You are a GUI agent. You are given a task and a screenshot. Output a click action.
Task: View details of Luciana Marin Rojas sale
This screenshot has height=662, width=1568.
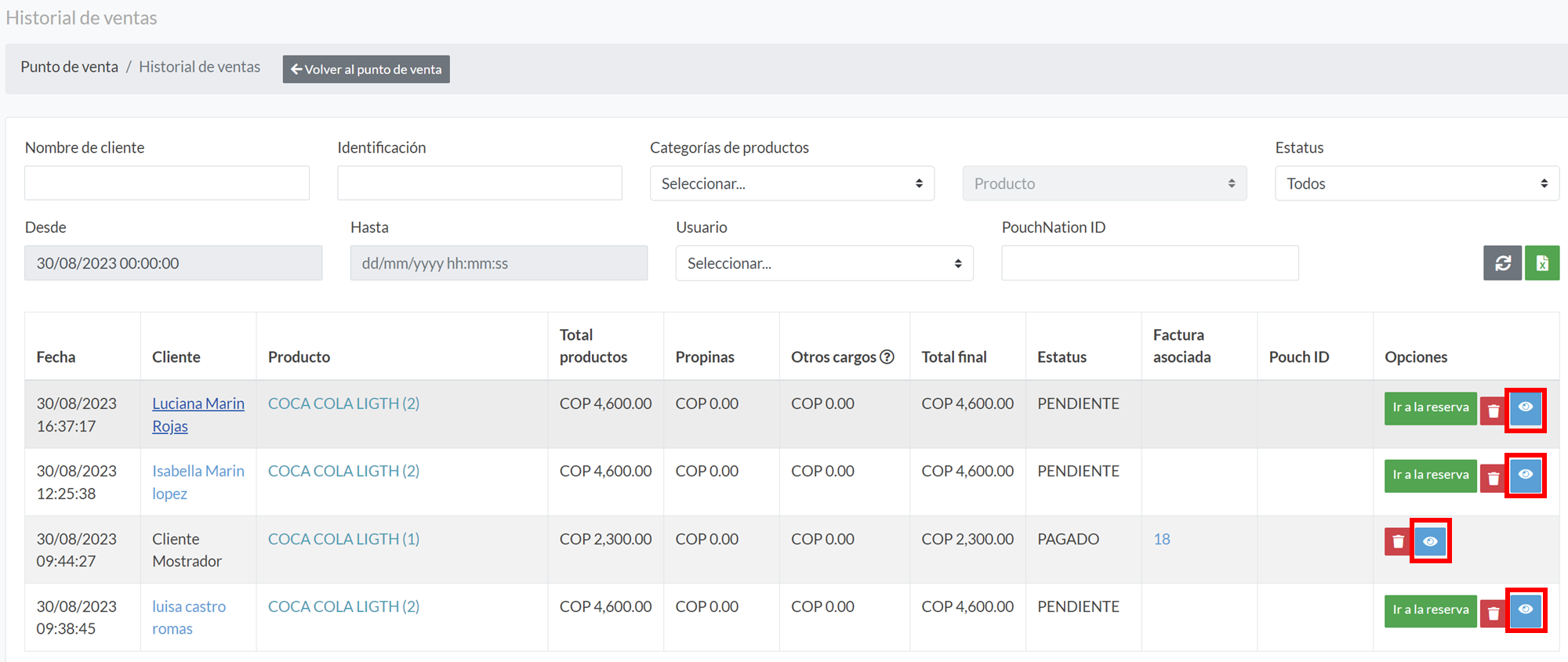tap(1526, 408)
